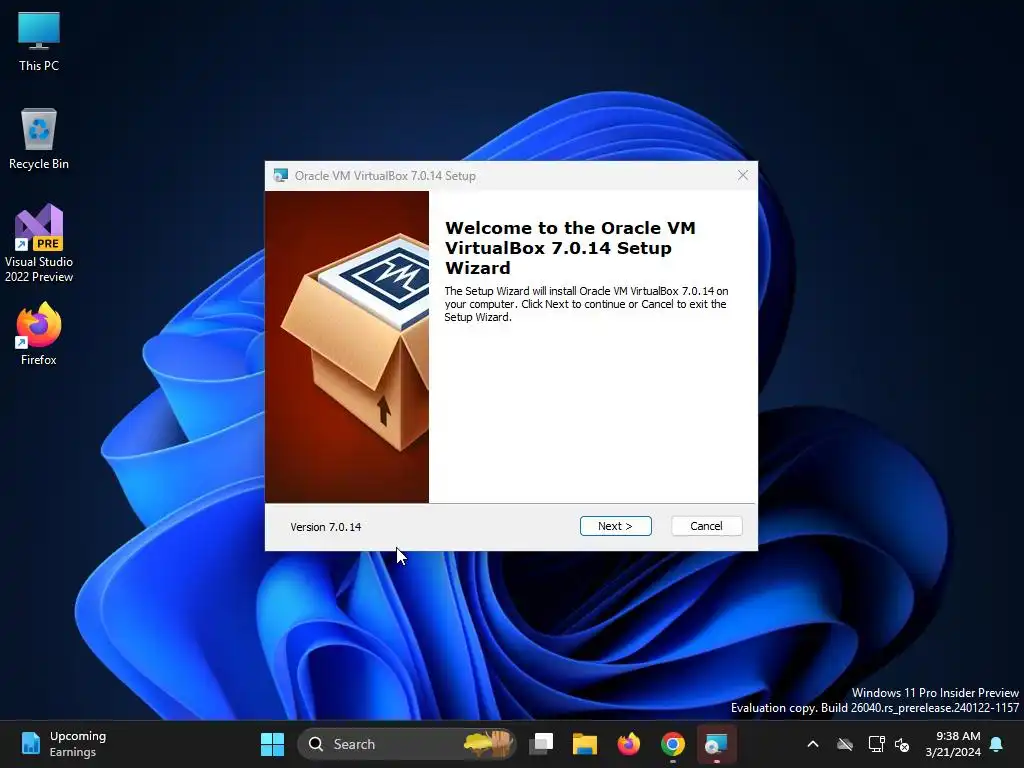Image resolution: width=1024 pixels, height=768 pixels.
Task: Cancel the VirtualBox installation
Action: [706, 526]
